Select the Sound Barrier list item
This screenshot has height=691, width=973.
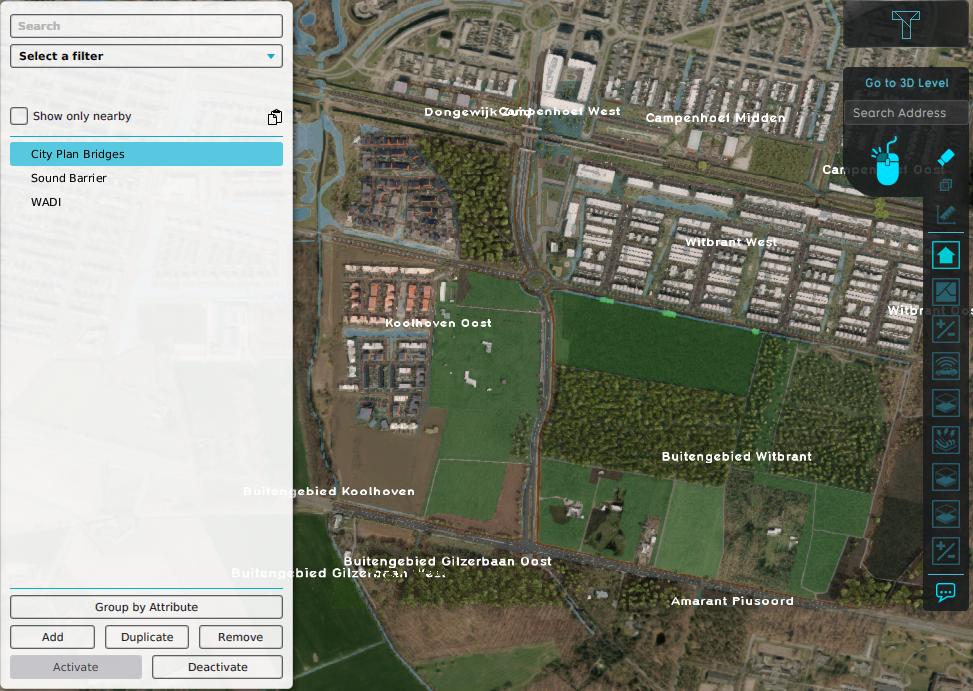click(69, 178)
